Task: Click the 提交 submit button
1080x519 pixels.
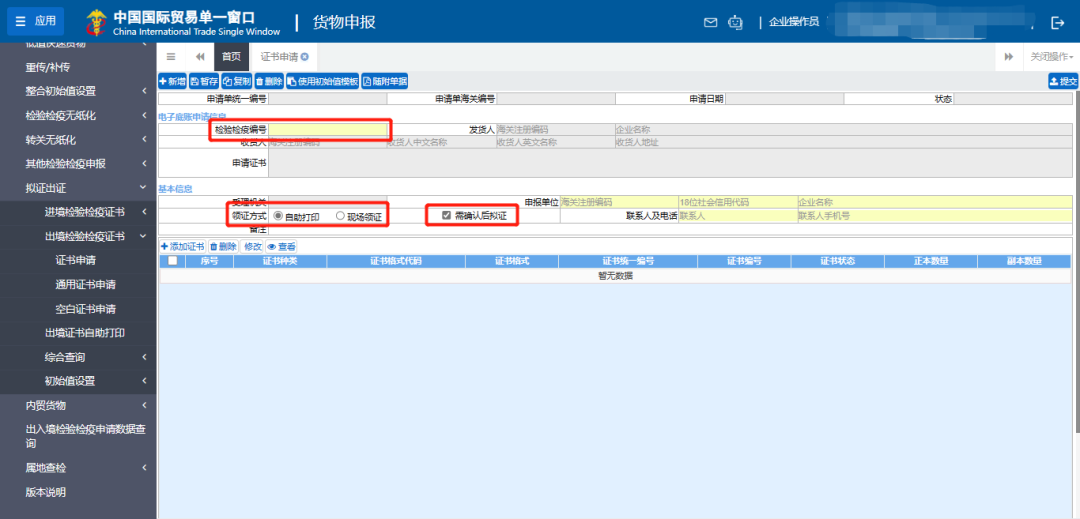Action: pos(1063,81)
